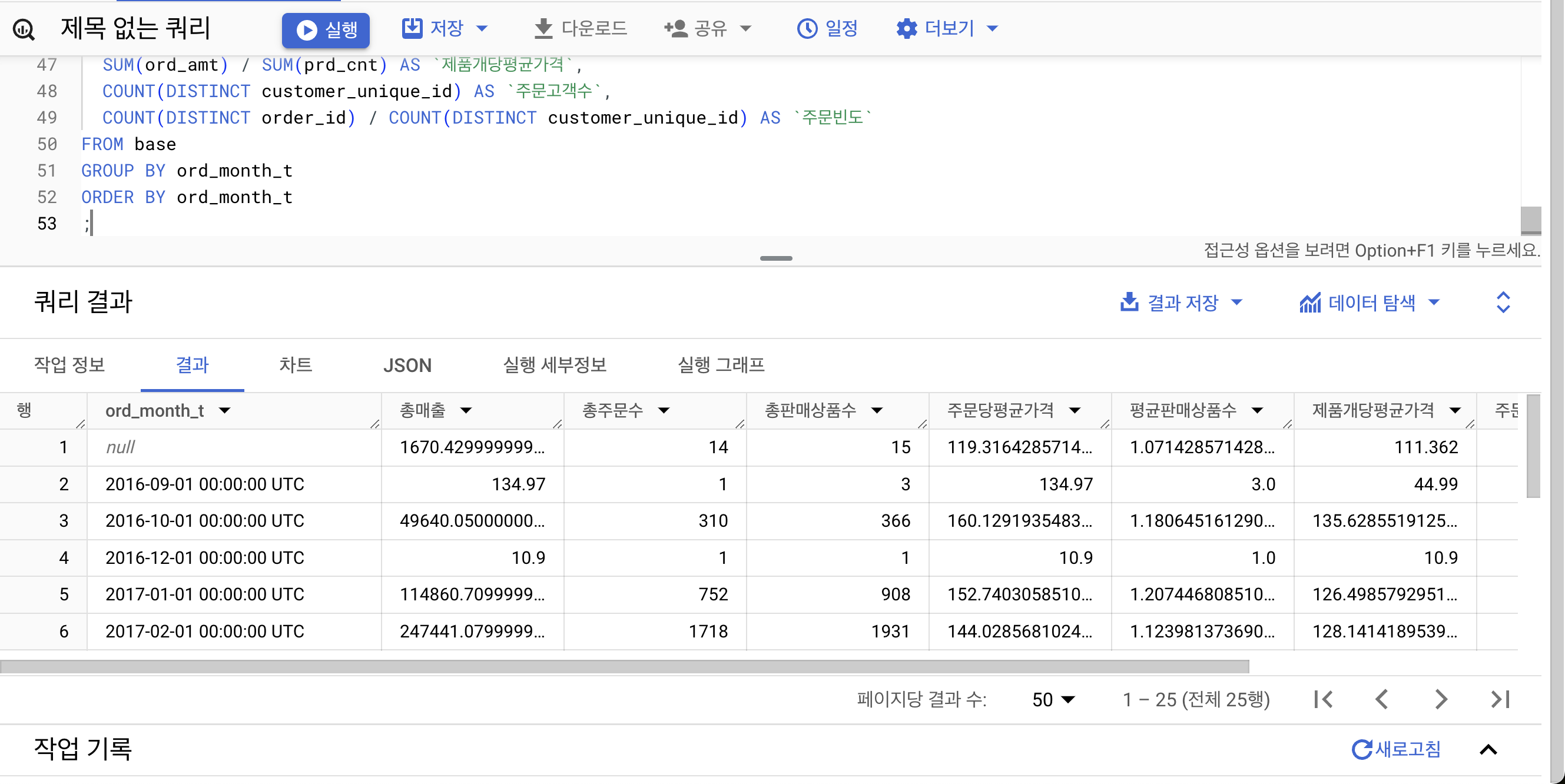The height and width of the screenshot is (784, 1565).
Task: Click 새로고침 refresh link
Action: 1395,749
